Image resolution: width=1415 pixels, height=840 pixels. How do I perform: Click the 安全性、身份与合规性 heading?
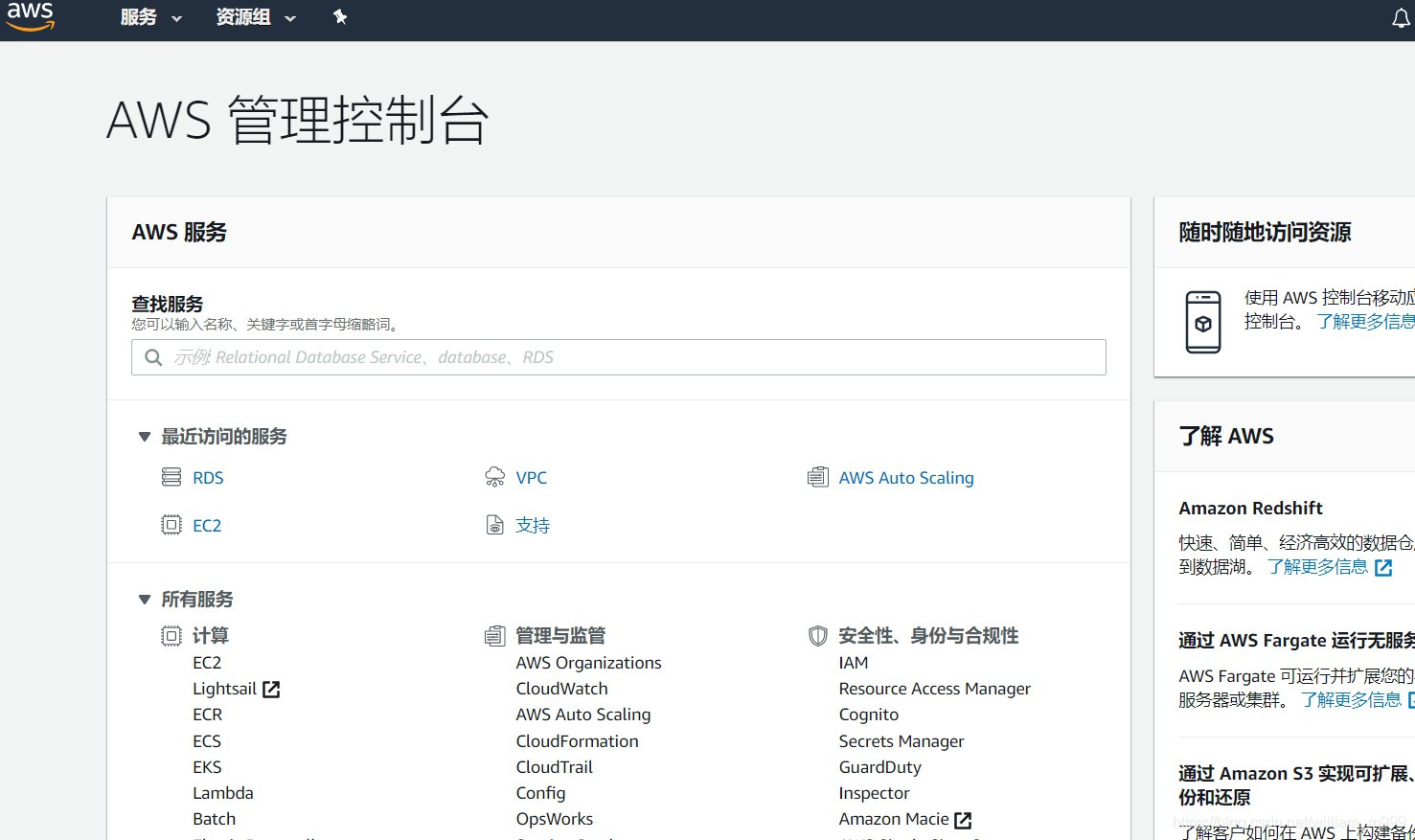click(x=928, y=636)
